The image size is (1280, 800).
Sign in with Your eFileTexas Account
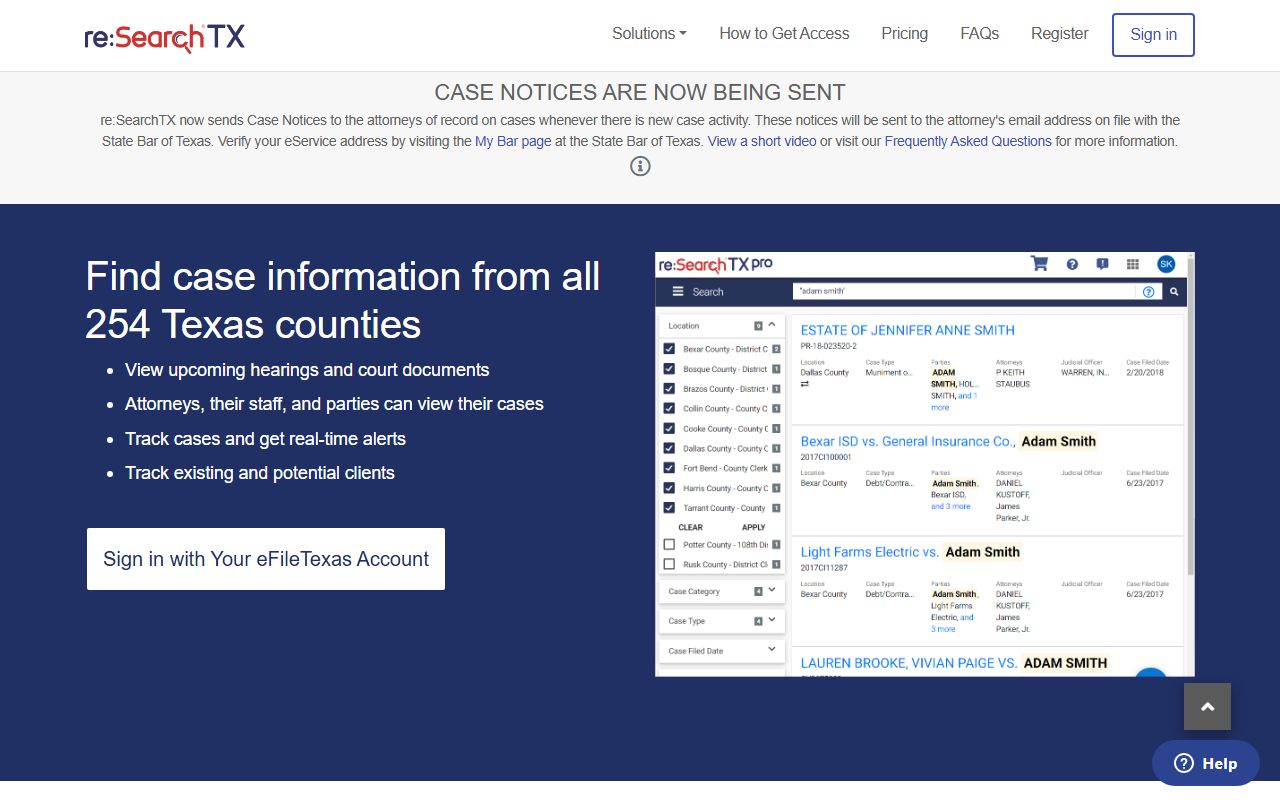click(x=266, y=559)
